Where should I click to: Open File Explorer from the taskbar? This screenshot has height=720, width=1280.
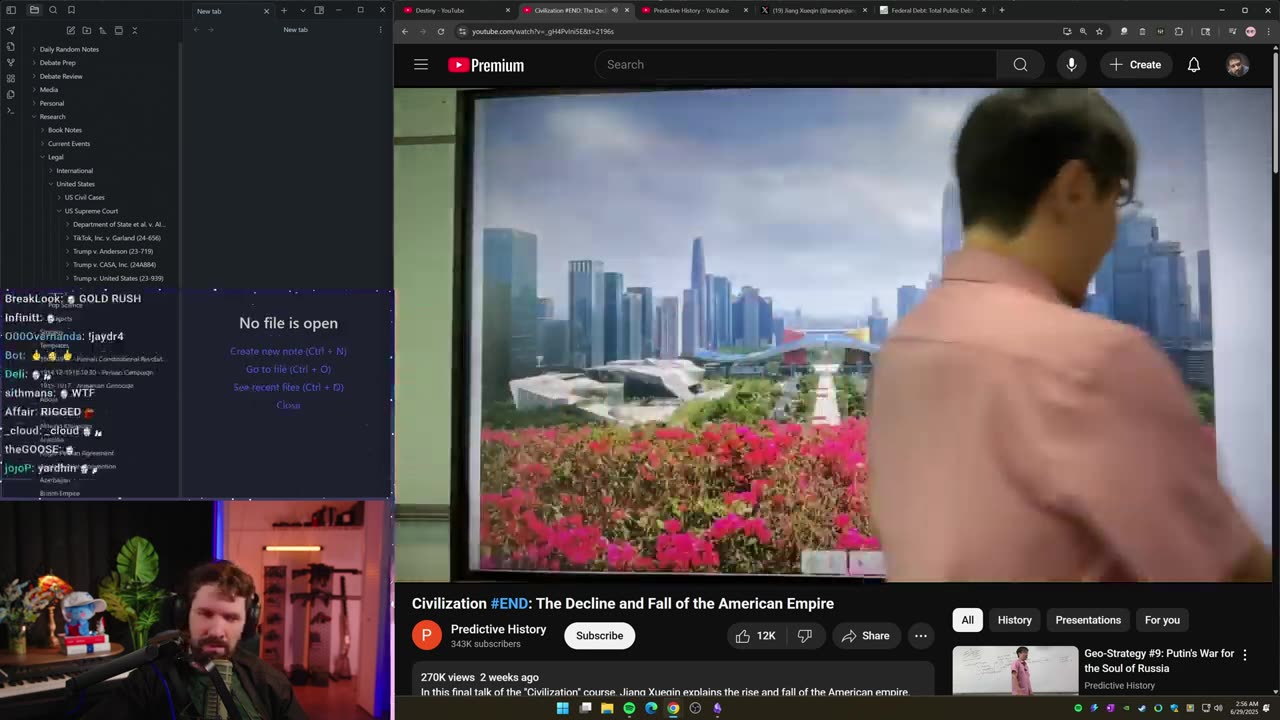607,708
